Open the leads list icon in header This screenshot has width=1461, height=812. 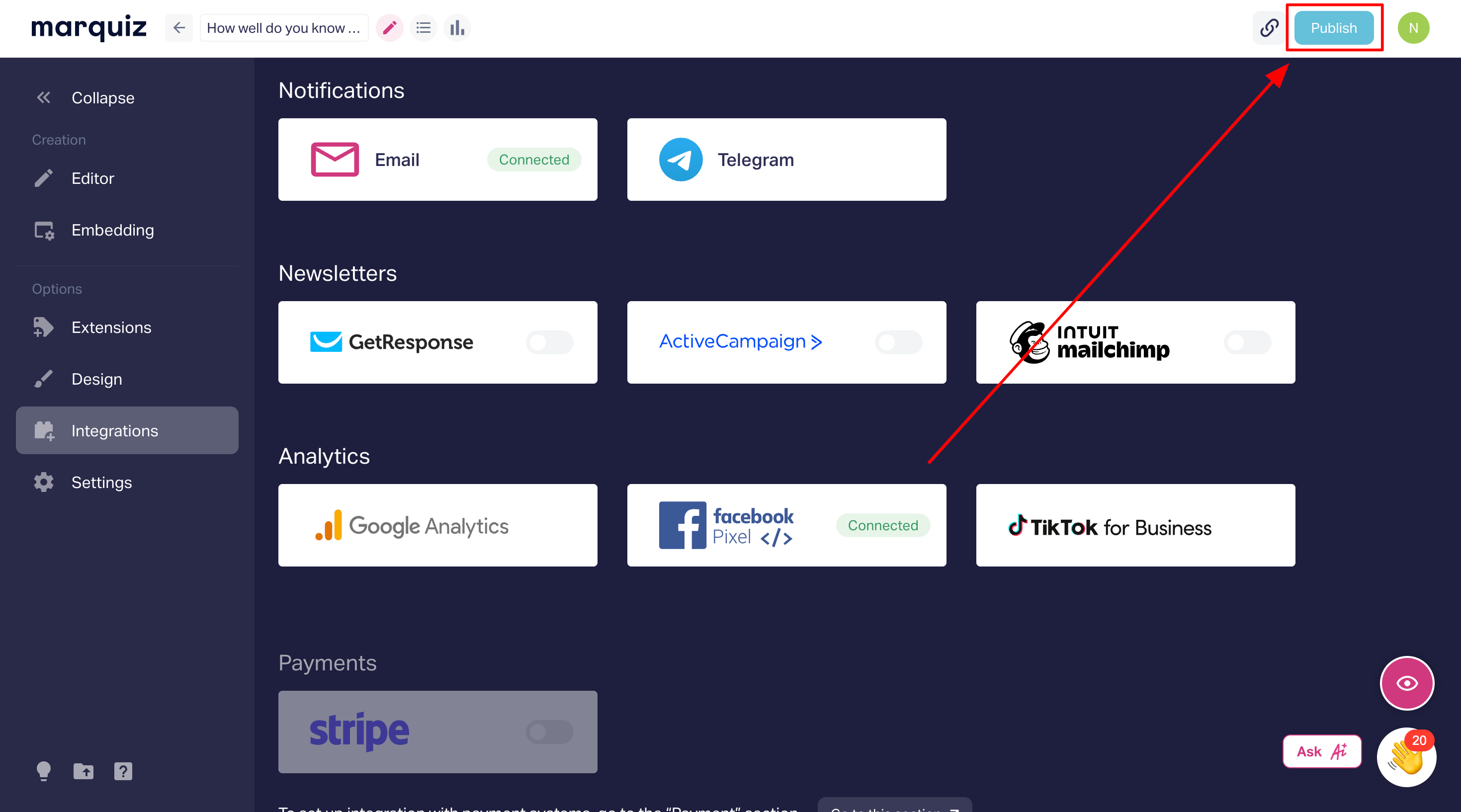click(423, 28)
